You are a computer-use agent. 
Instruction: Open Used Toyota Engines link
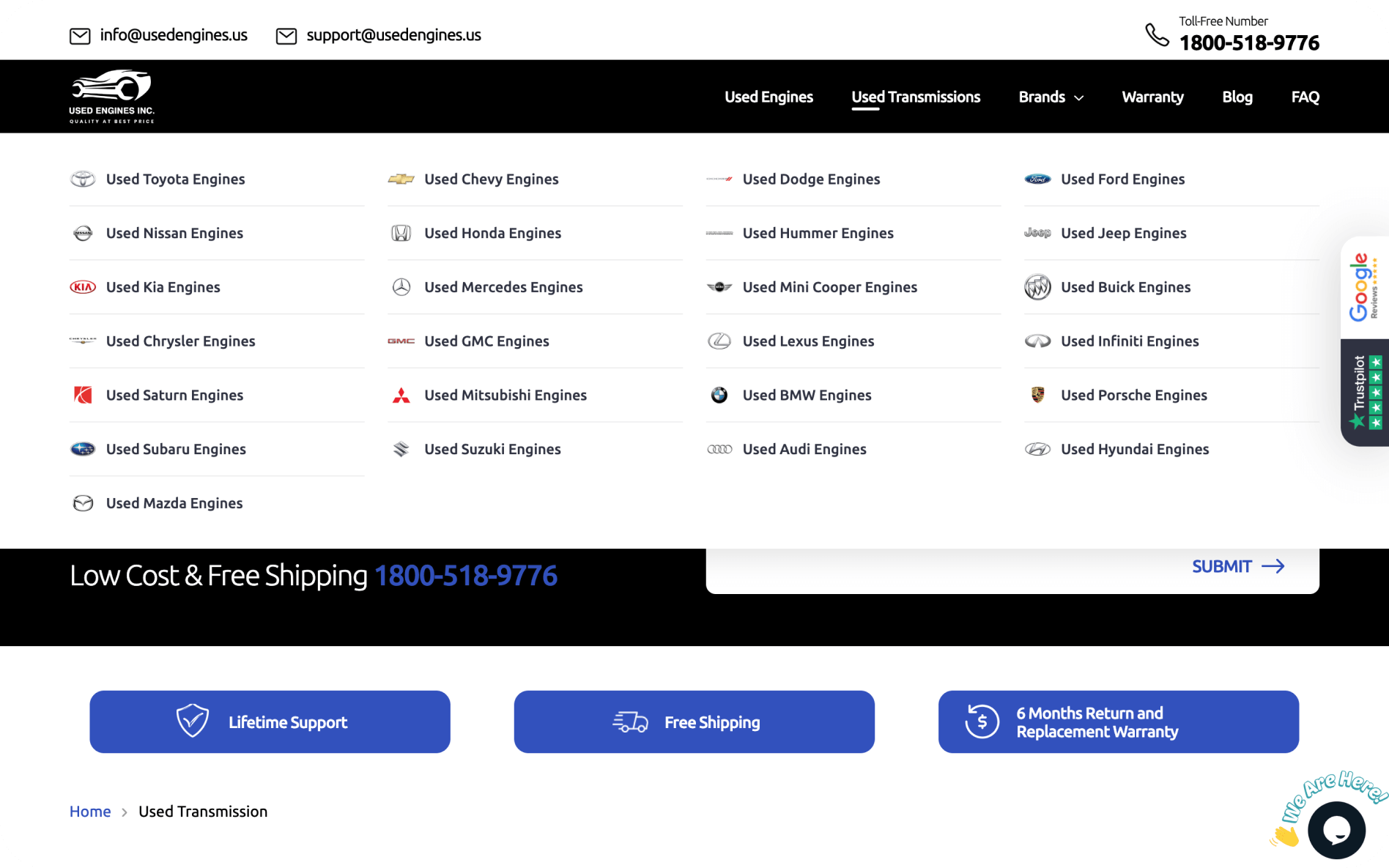coord(175,179)
